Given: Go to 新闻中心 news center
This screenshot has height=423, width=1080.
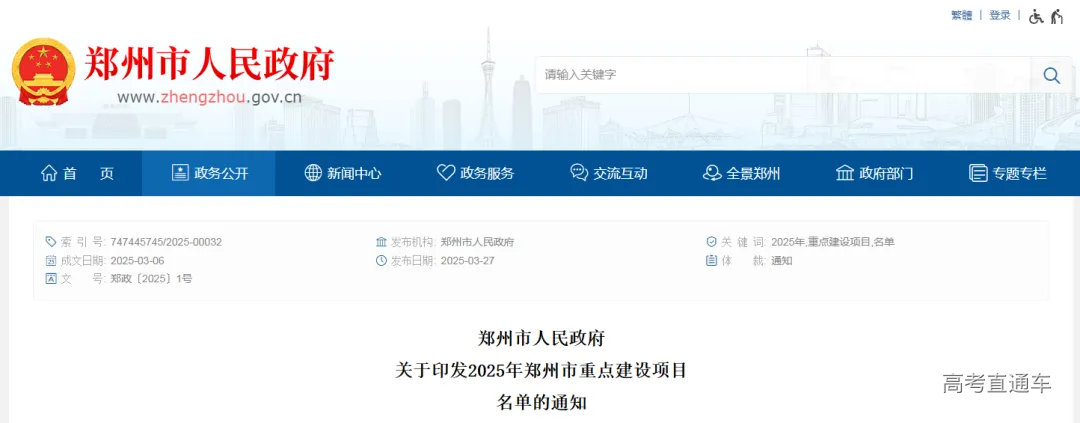Looking at the screenshot, I should point(342,173).
